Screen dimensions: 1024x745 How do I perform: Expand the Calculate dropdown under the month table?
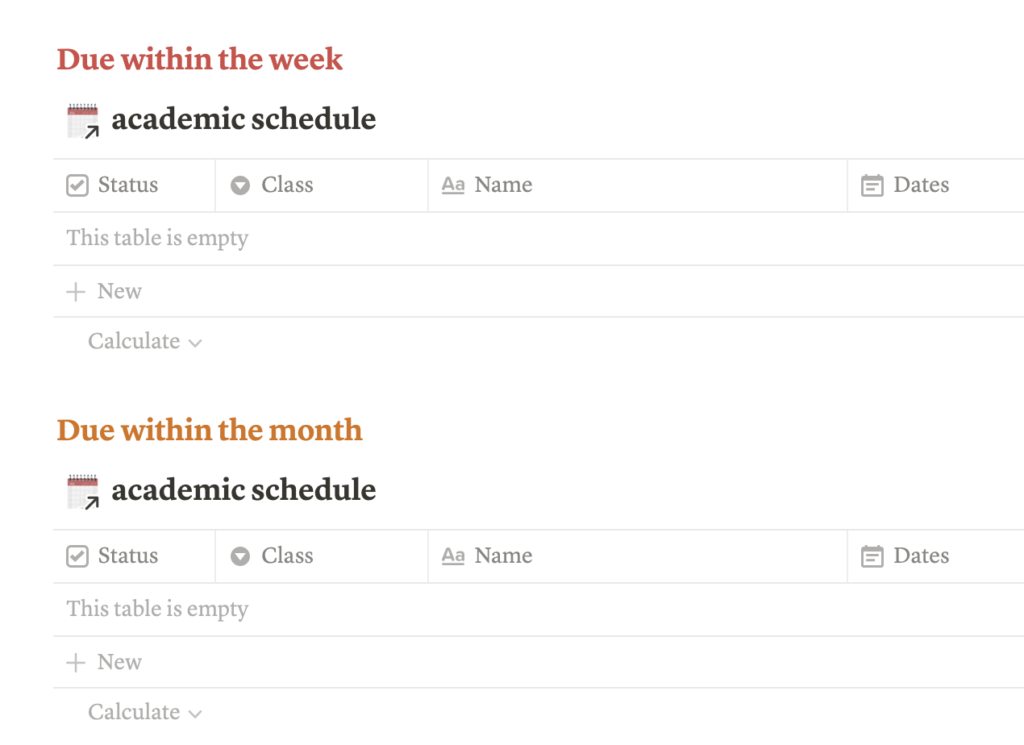point(134,712)
